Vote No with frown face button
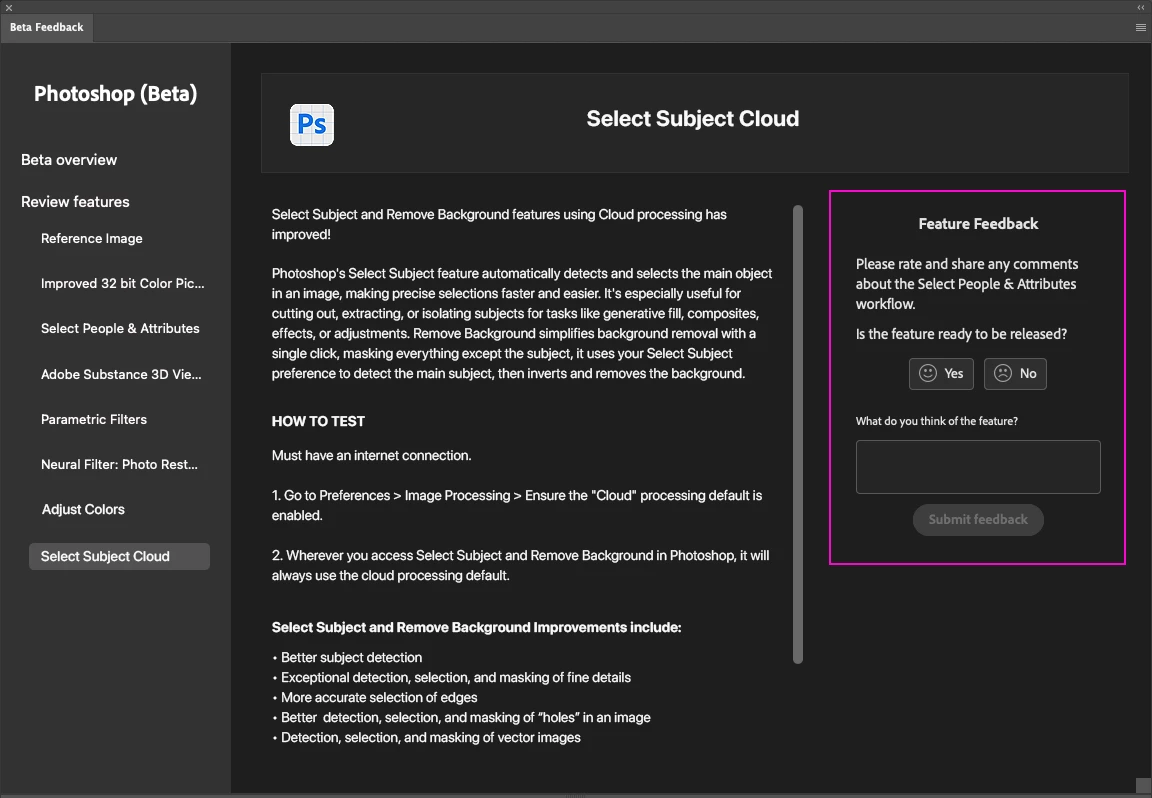The width and height of the screenshot is (1152, 798). point(1015,373)
